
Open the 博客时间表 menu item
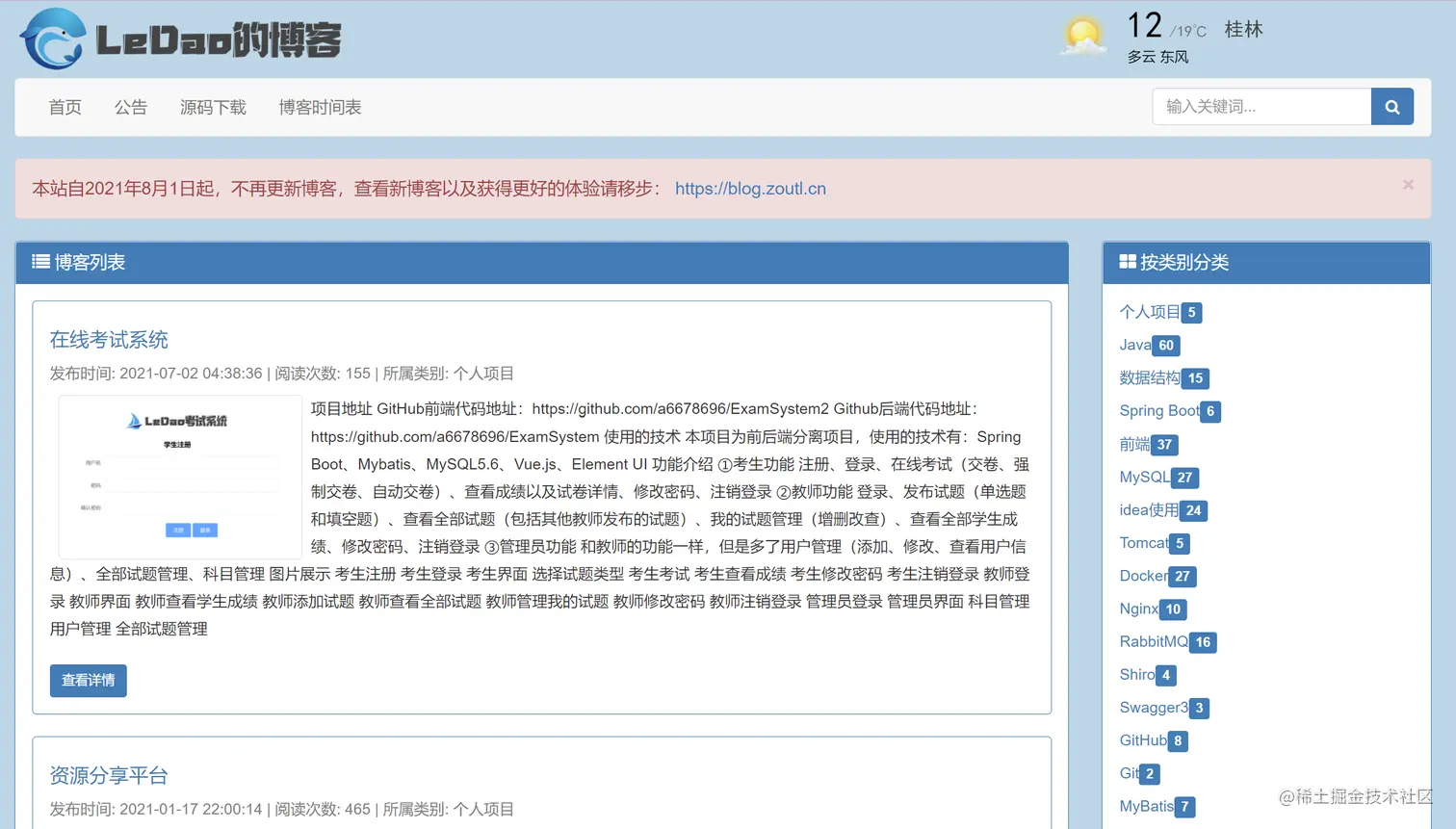click(x=320, y=107)
